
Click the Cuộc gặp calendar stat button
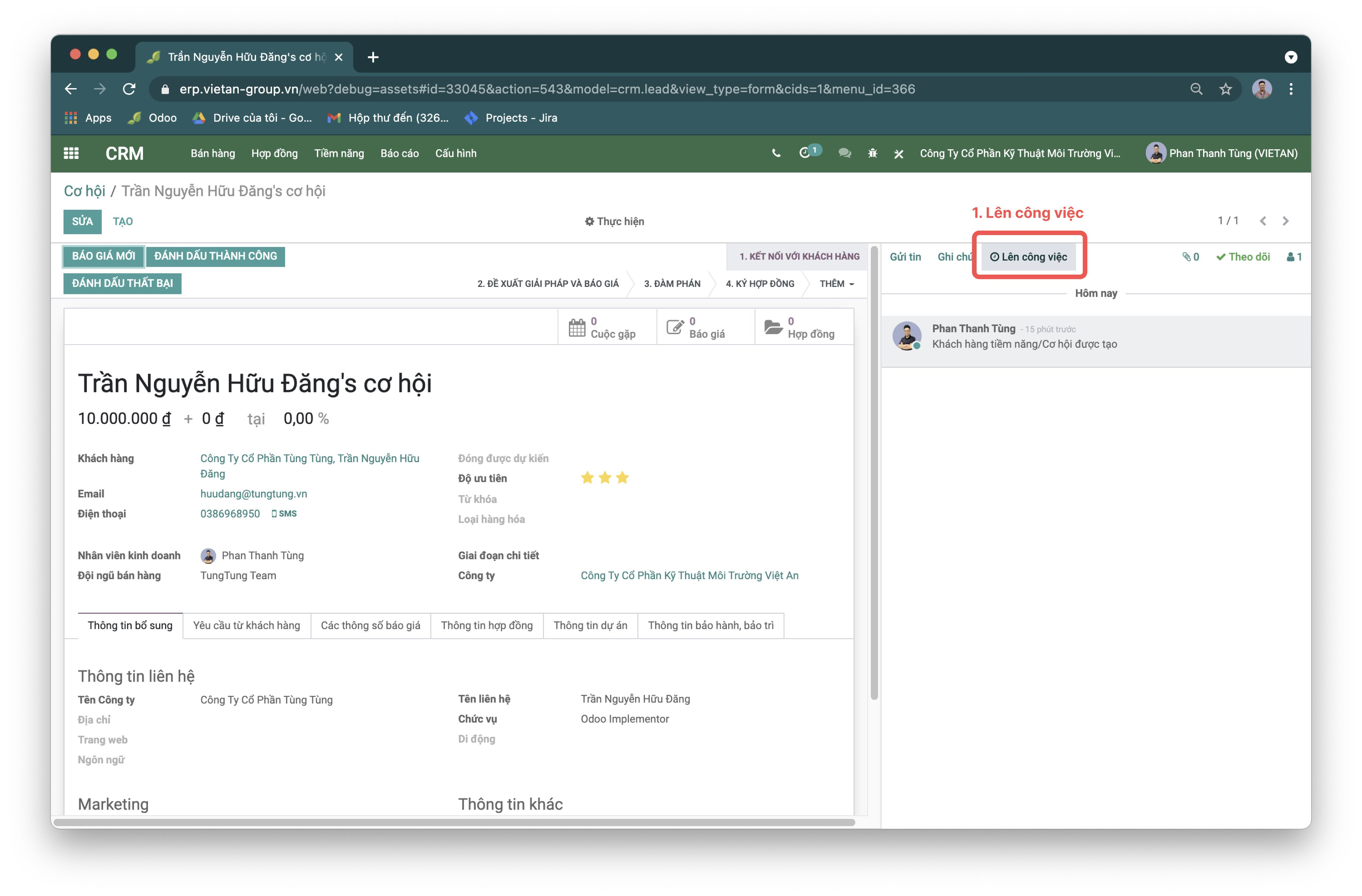[x=602, y=328]
